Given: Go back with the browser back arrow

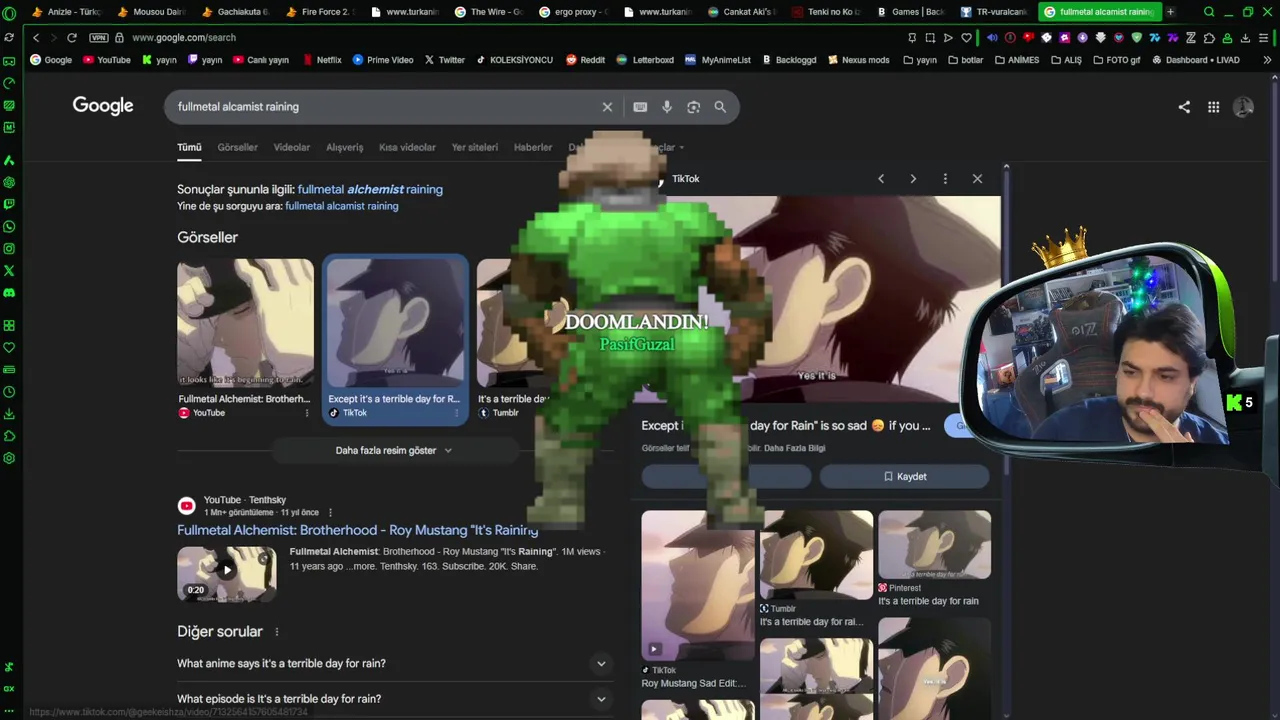Looking at the screenshot, I should point(36,38).
